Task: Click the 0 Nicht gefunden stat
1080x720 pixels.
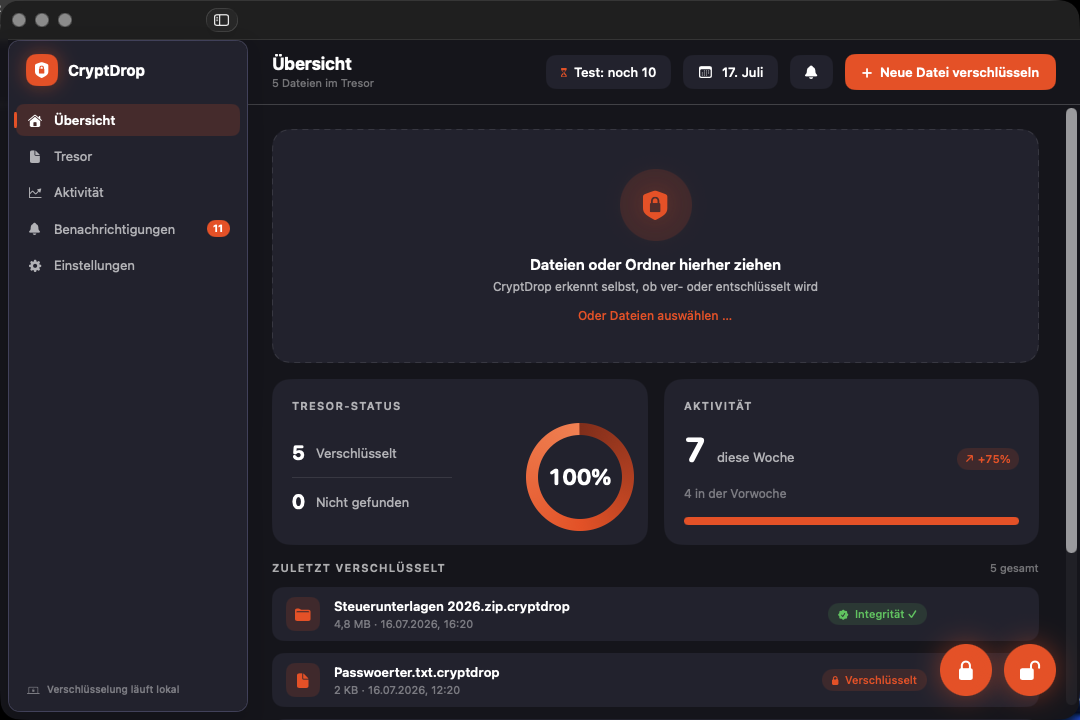Action: coord(351,502)
